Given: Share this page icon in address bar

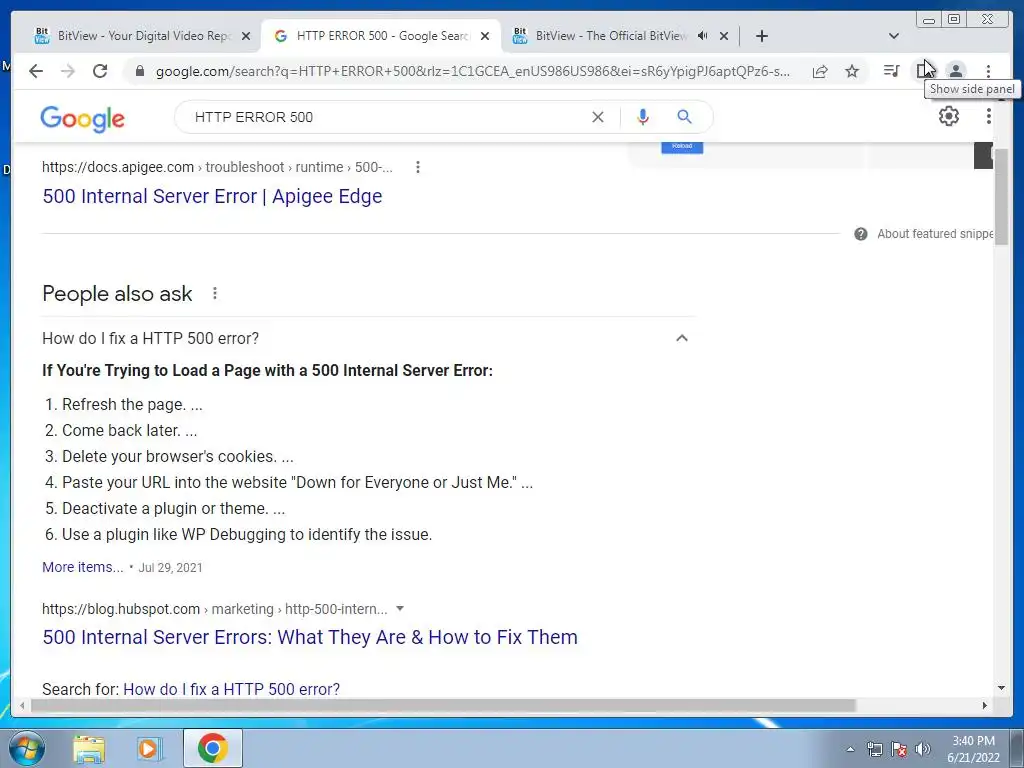Looking at the screenshot, I should (x=820, y=71).
